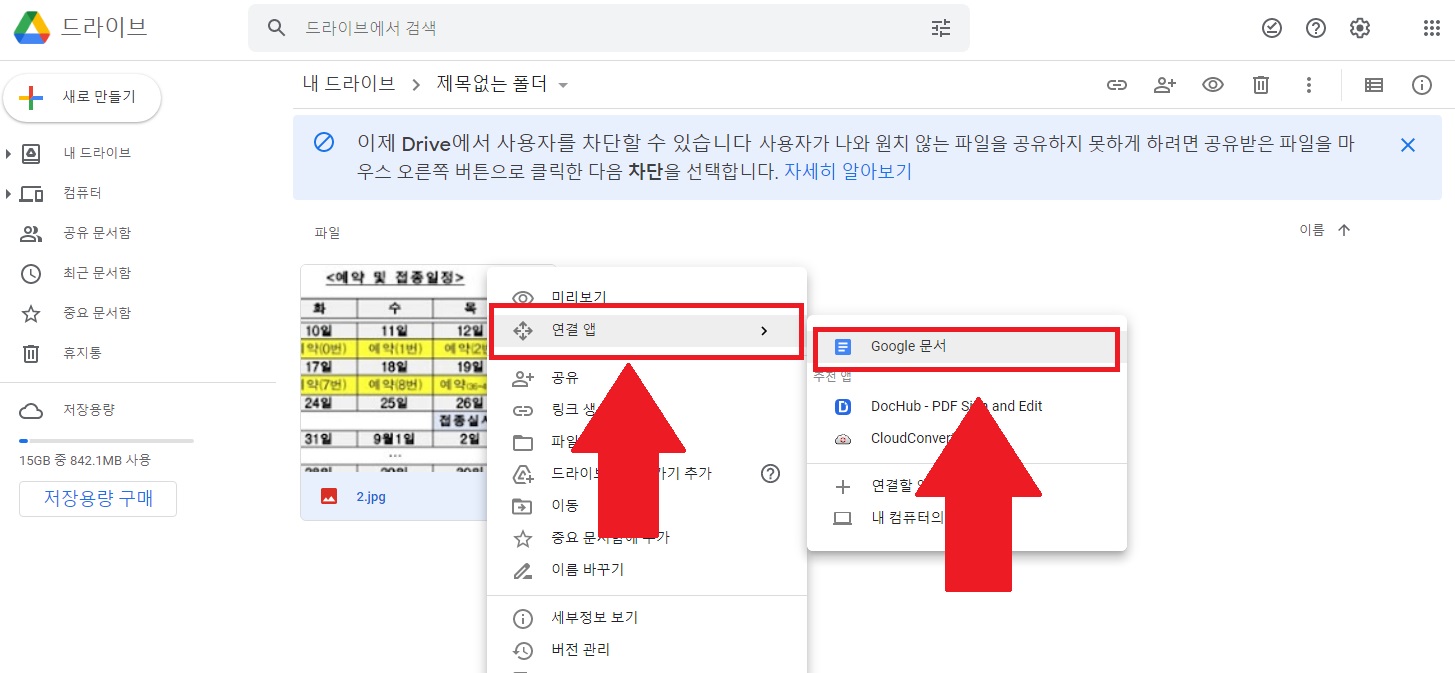Click 내 드라이브 breadcrumb

coord(349,84)
